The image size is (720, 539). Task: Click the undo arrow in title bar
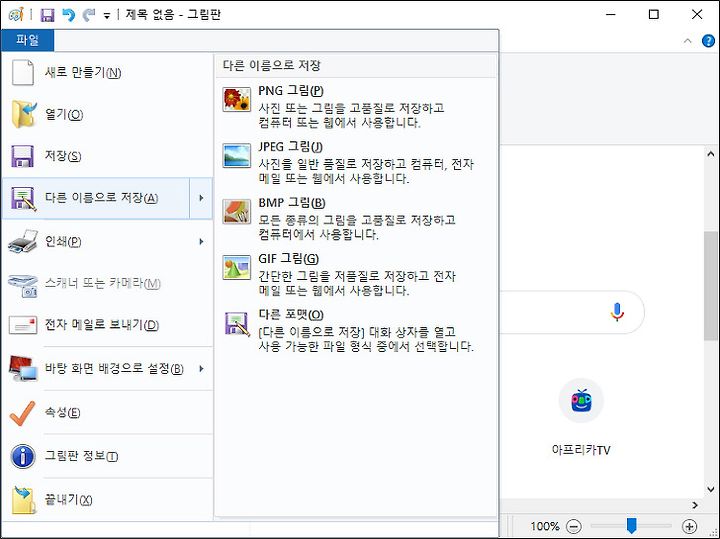coord(68,15)
